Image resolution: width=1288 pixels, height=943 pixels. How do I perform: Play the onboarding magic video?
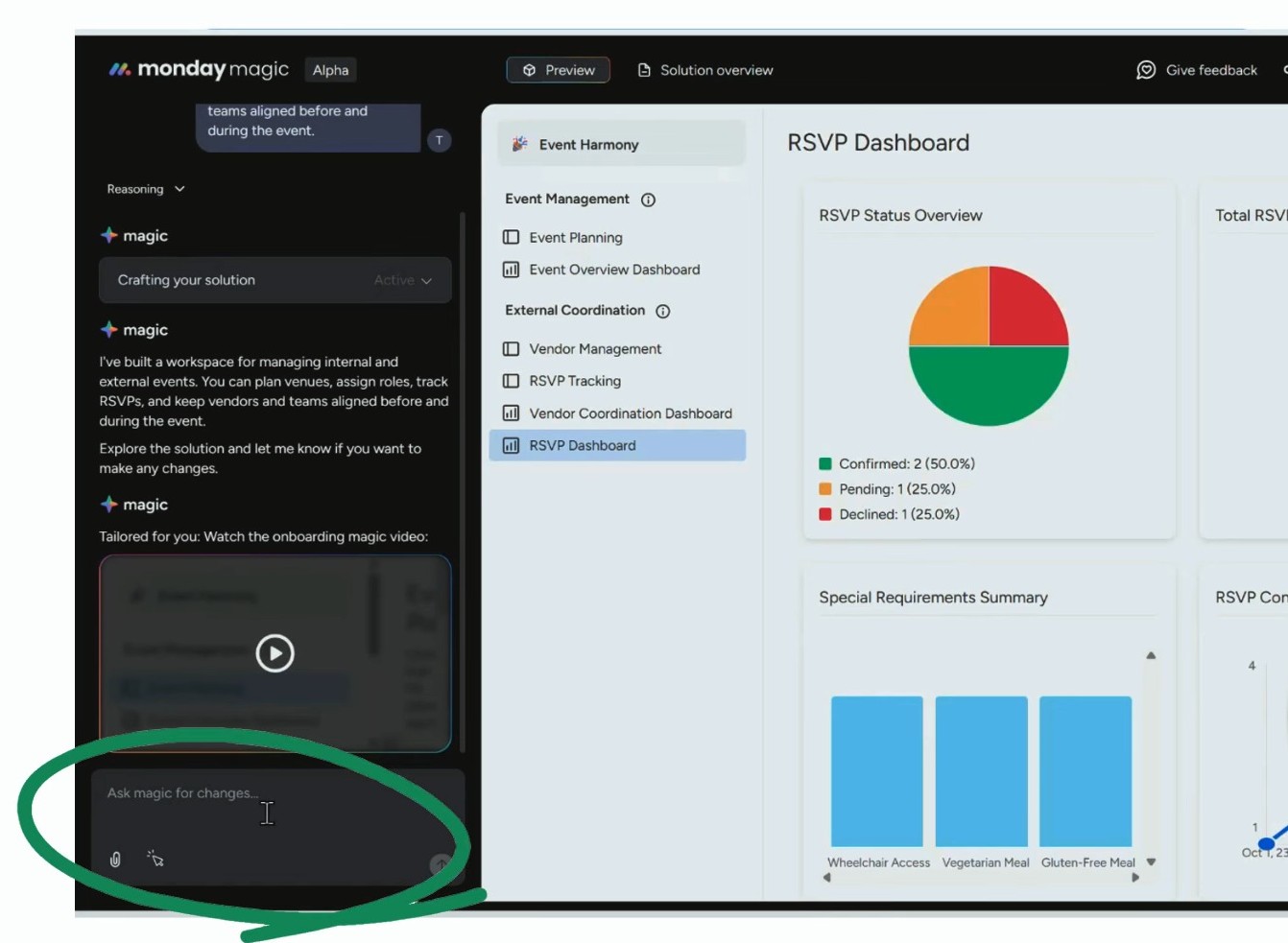(274, 653)
